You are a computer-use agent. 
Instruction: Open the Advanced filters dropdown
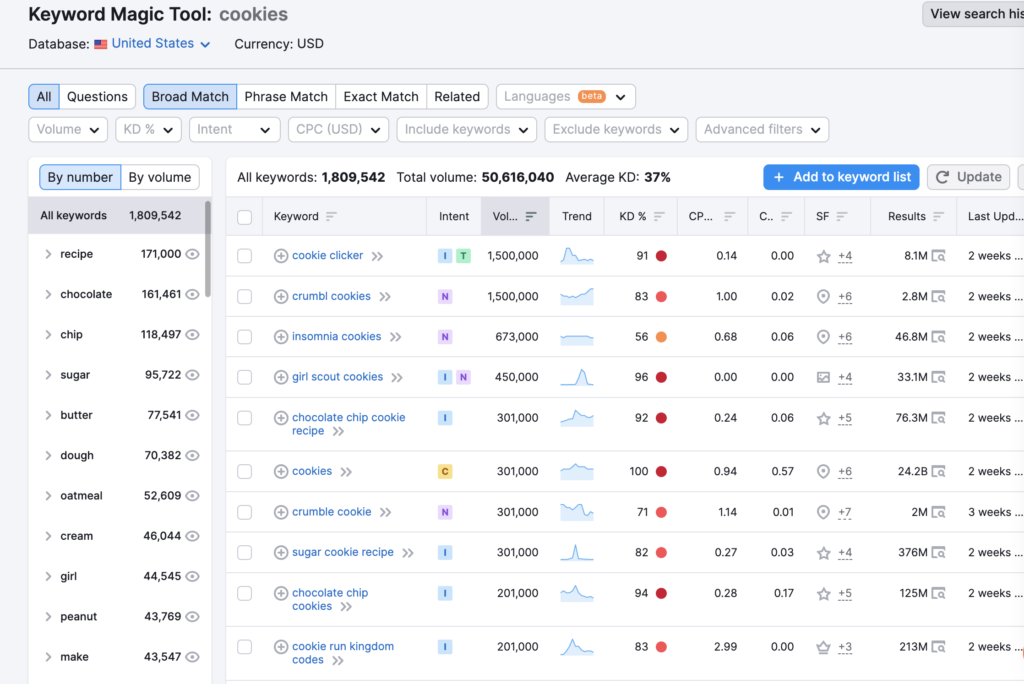(762, 129)
